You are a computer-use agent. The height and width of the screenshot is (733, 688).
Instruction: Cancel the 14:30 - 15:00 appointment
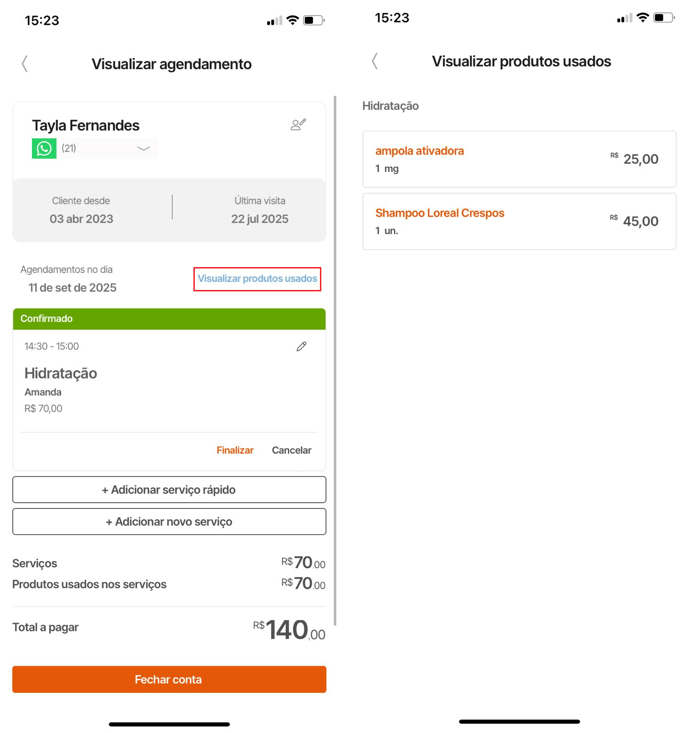coord(292,450)
